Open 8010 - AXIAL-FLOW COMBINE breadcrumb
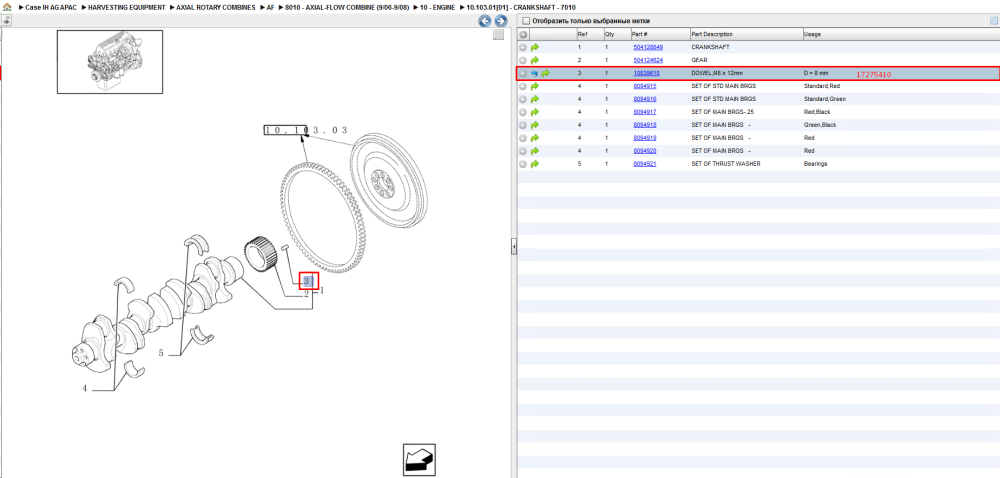Image resolution: width=1000 pixels, height=478 pixels. click(347, 7)
